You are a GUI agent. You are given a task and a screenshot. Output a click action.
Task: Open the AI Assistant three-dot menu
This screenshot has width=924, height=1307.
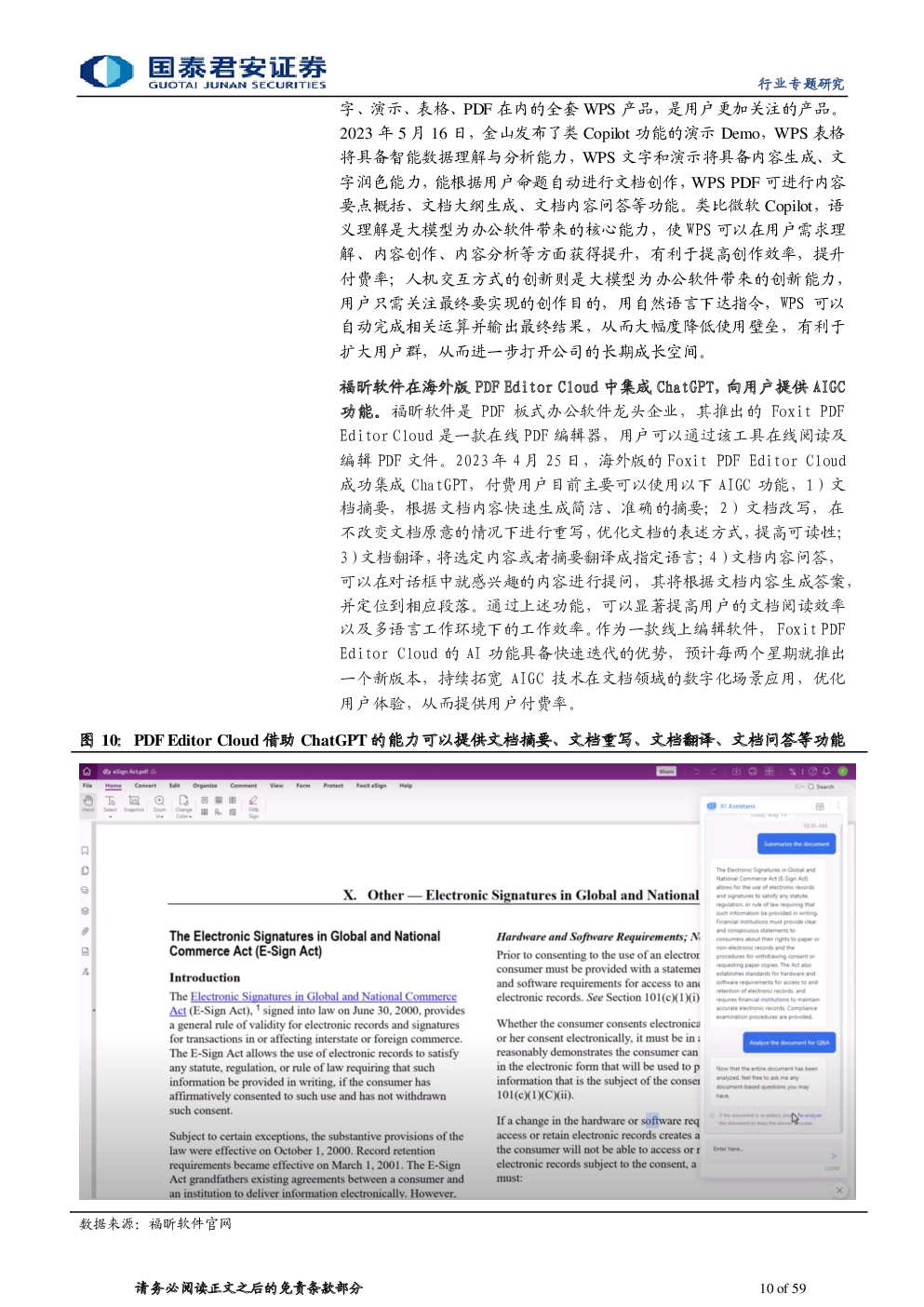coord(838,806)
